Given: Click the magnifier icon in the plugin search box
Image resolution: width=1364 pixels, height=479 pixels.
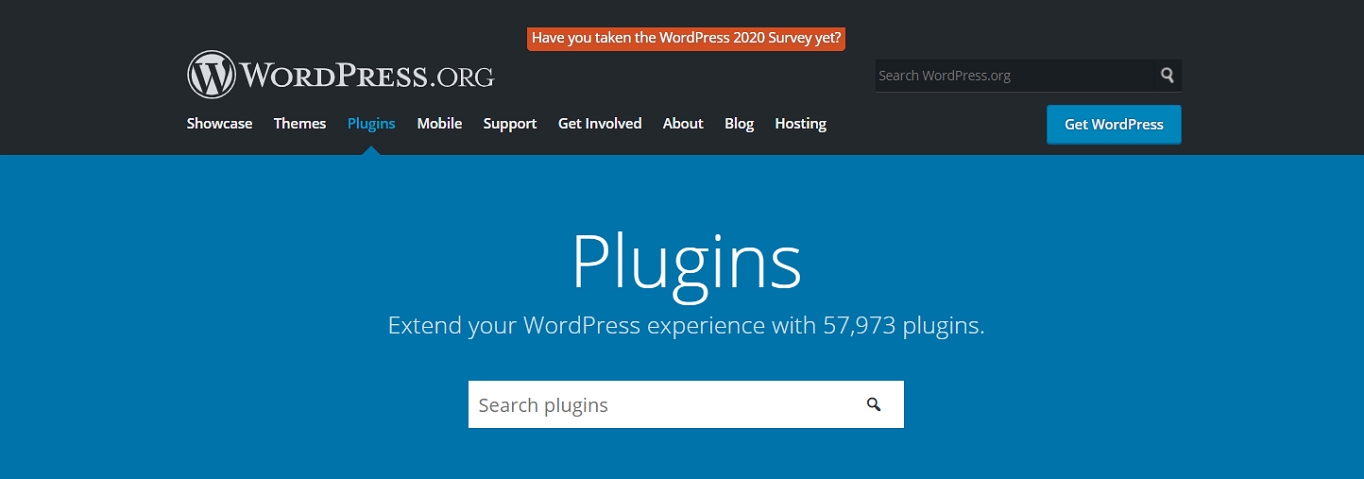Looking at the screenshot, I should 874,405.
